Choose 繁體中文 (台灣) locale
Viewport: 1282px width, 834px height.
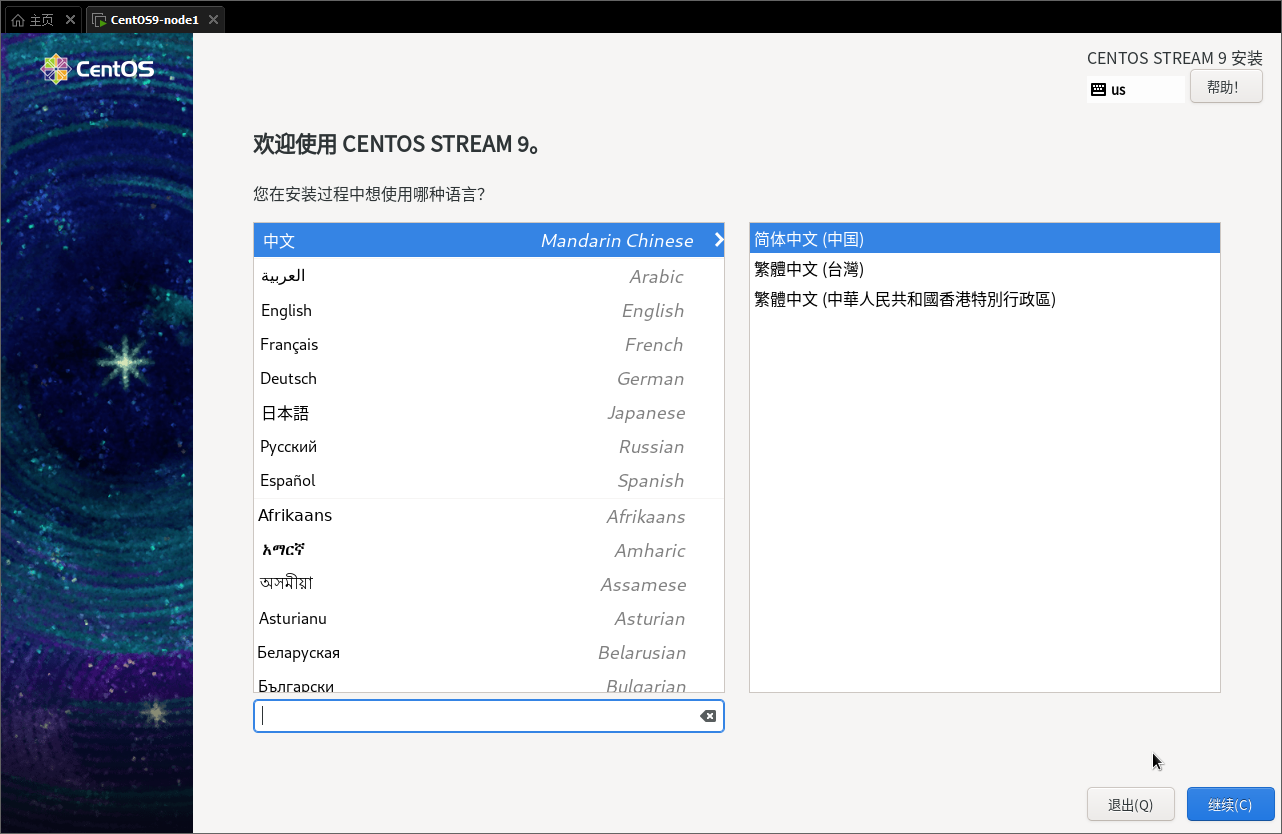point(985,269)
